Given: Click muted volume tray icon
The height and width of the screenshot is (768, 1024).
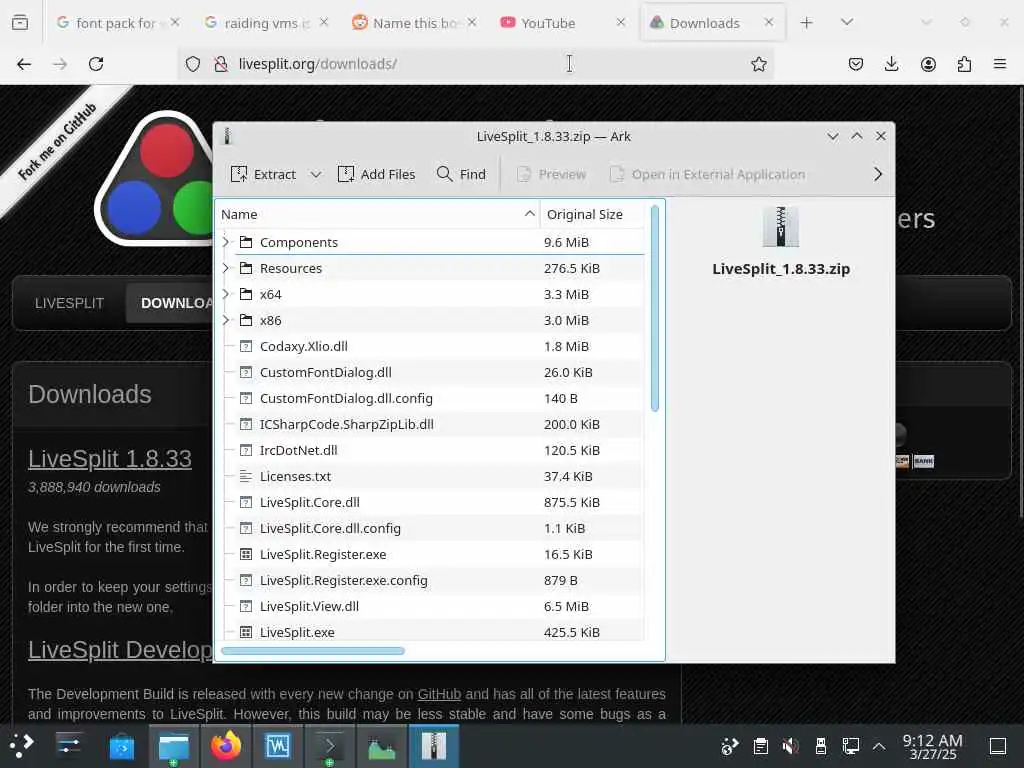Looking at the screenshot, I should pyautogui.click(x=790, y=746).
